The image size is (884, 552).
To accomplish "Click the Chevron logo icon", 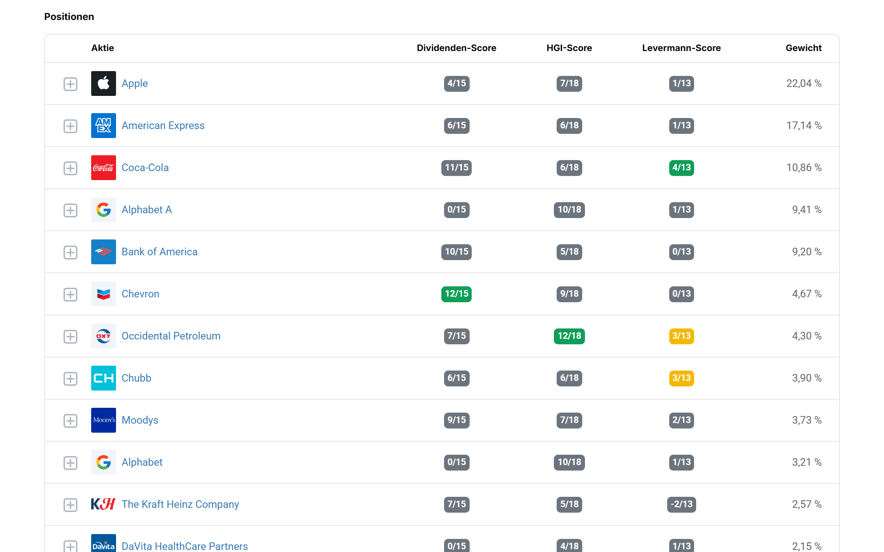I will tap(103, 294).
